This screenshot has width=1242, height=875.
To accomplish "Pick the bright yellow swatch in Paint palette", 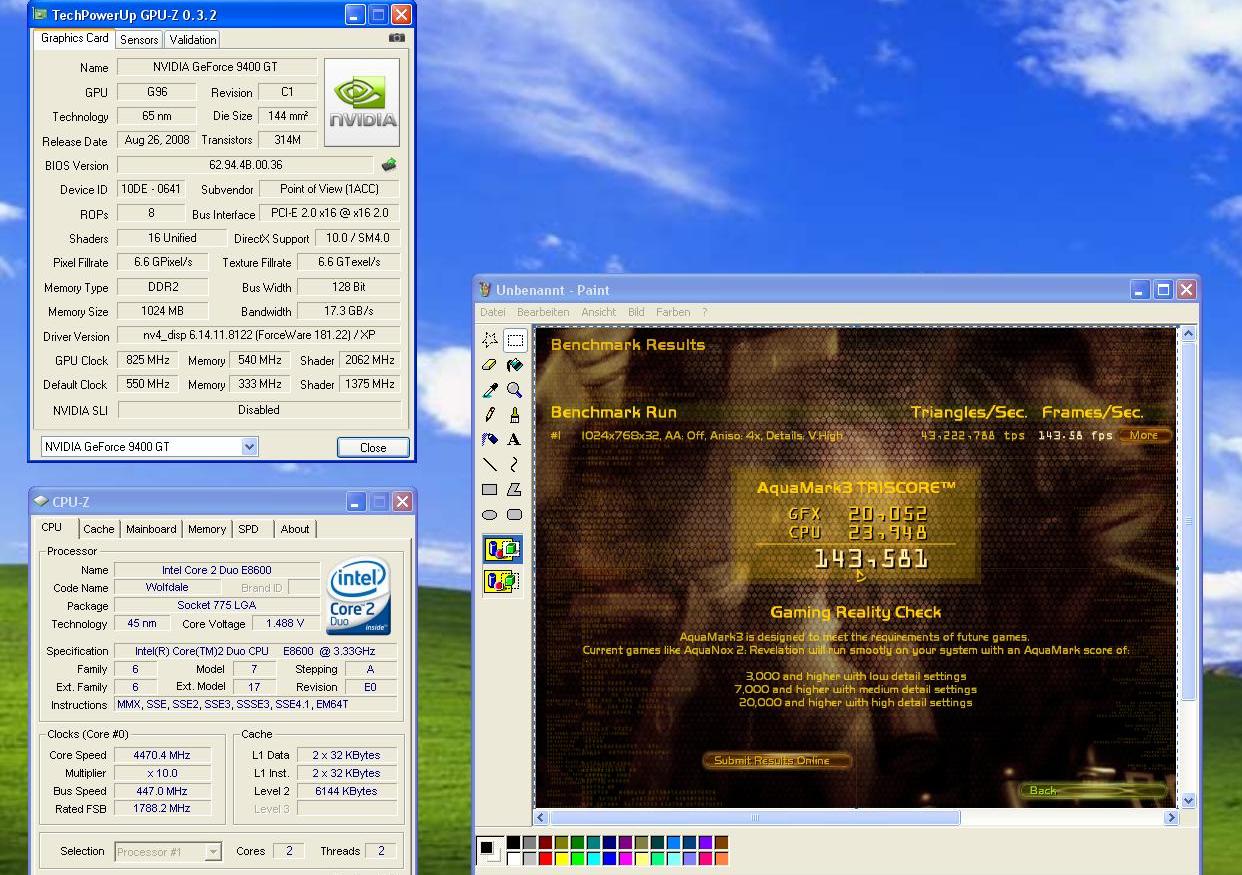I will tap(561, 858).
